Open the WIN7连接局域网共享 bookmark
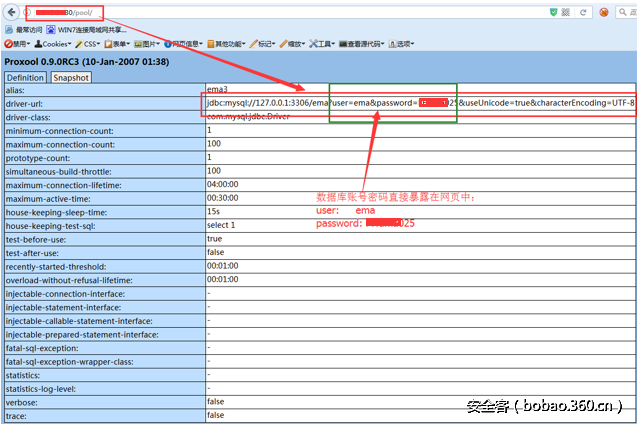Image resolution: width=637 pixels, height=424 pixels. (86, 29)
